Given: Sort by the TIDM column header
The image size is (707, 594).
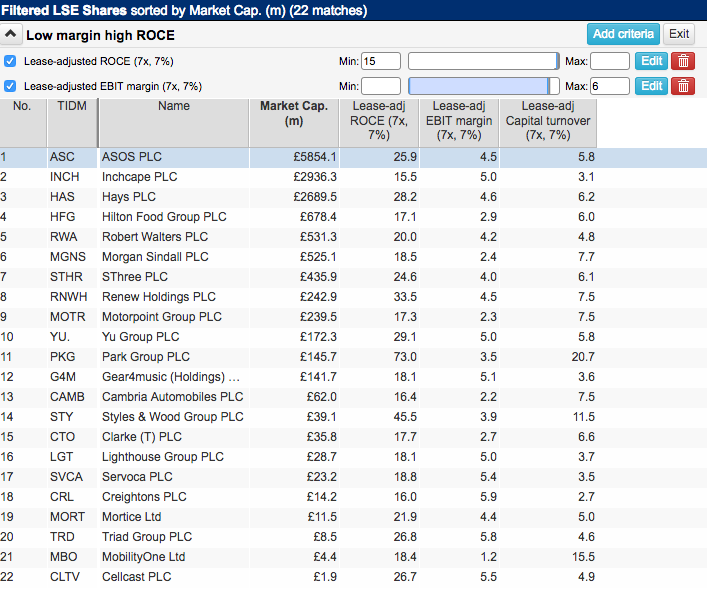Looking at the screenshot, I should click(x=72, y=123).
